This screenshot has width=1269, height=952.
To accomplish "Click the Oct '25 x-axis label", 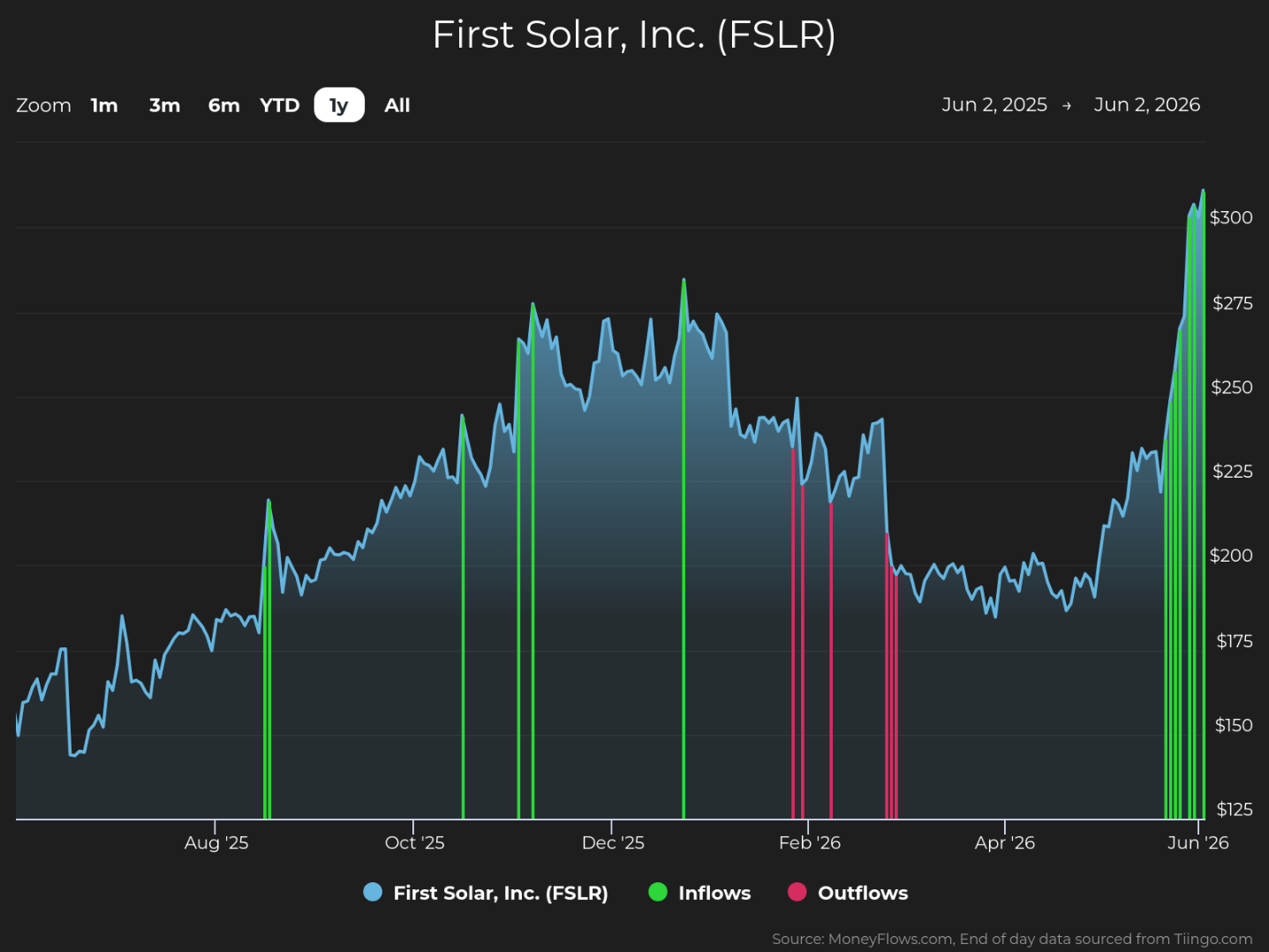I will coord(414,842).
